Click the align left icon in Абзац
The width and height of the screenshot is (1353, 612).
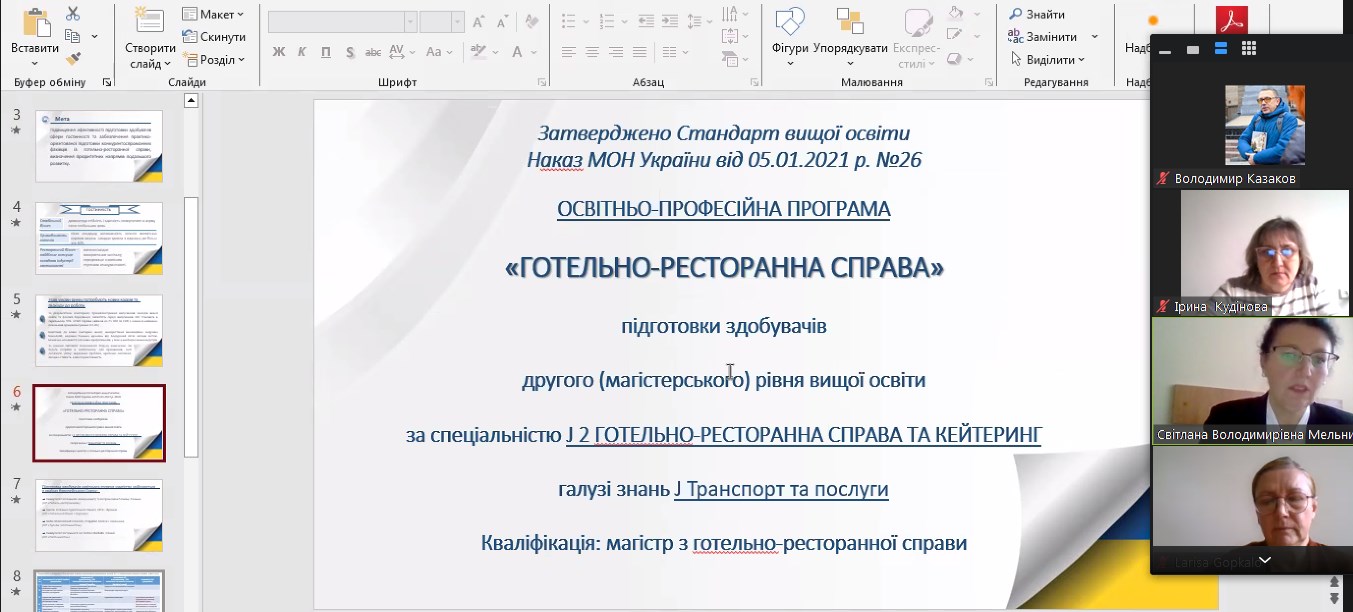(570, 51)
